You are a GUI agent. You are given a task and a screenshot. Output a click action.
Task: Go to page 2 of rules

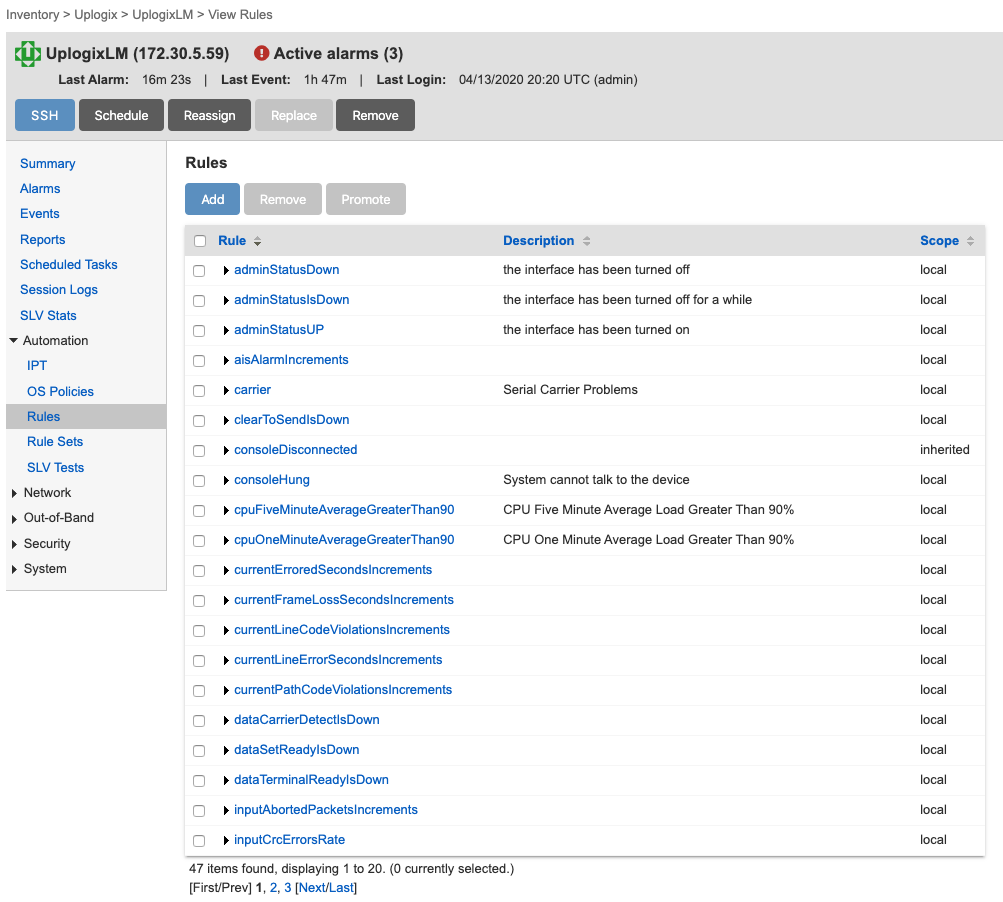[x=273, y=888]
